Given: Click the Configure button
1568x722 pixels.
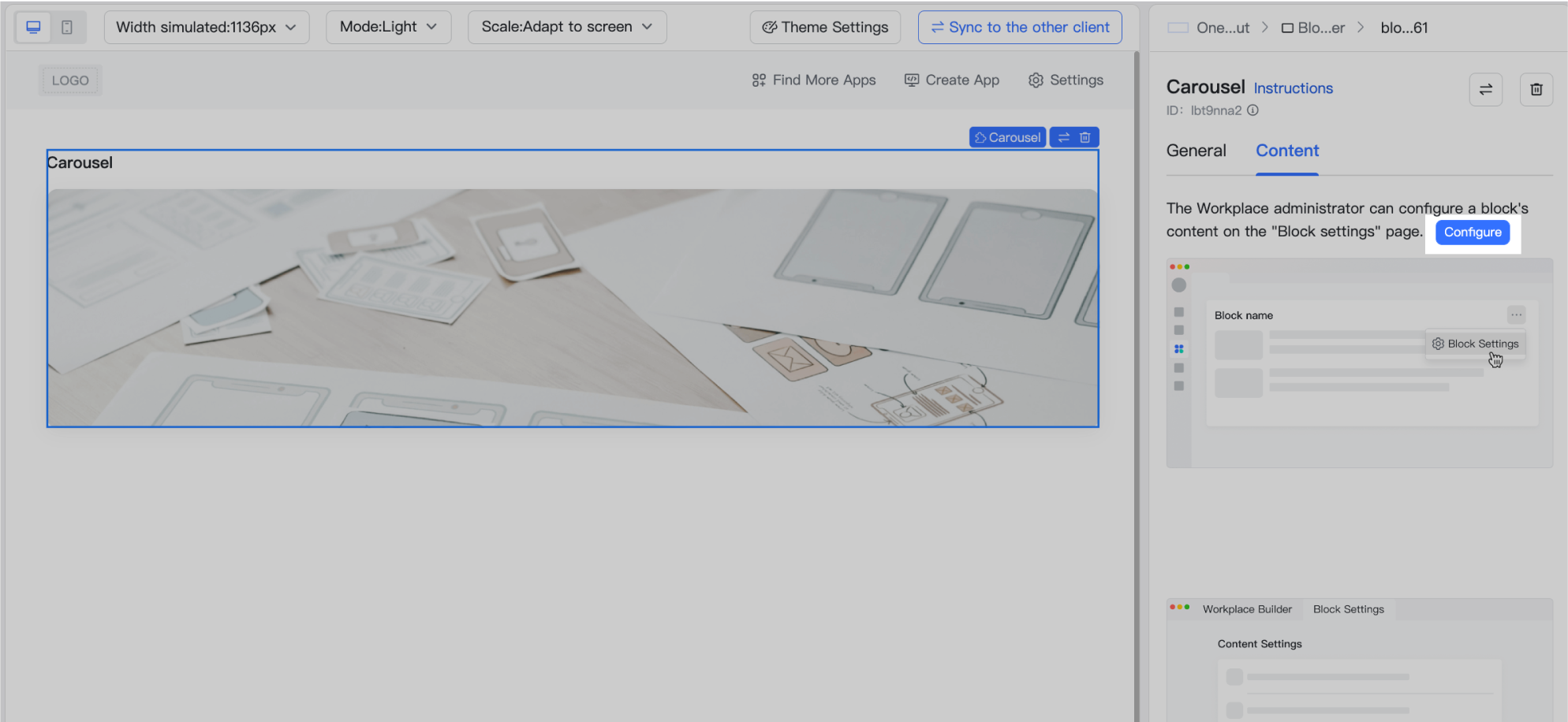Looking at the screenshot, I should click(1473, 232).
